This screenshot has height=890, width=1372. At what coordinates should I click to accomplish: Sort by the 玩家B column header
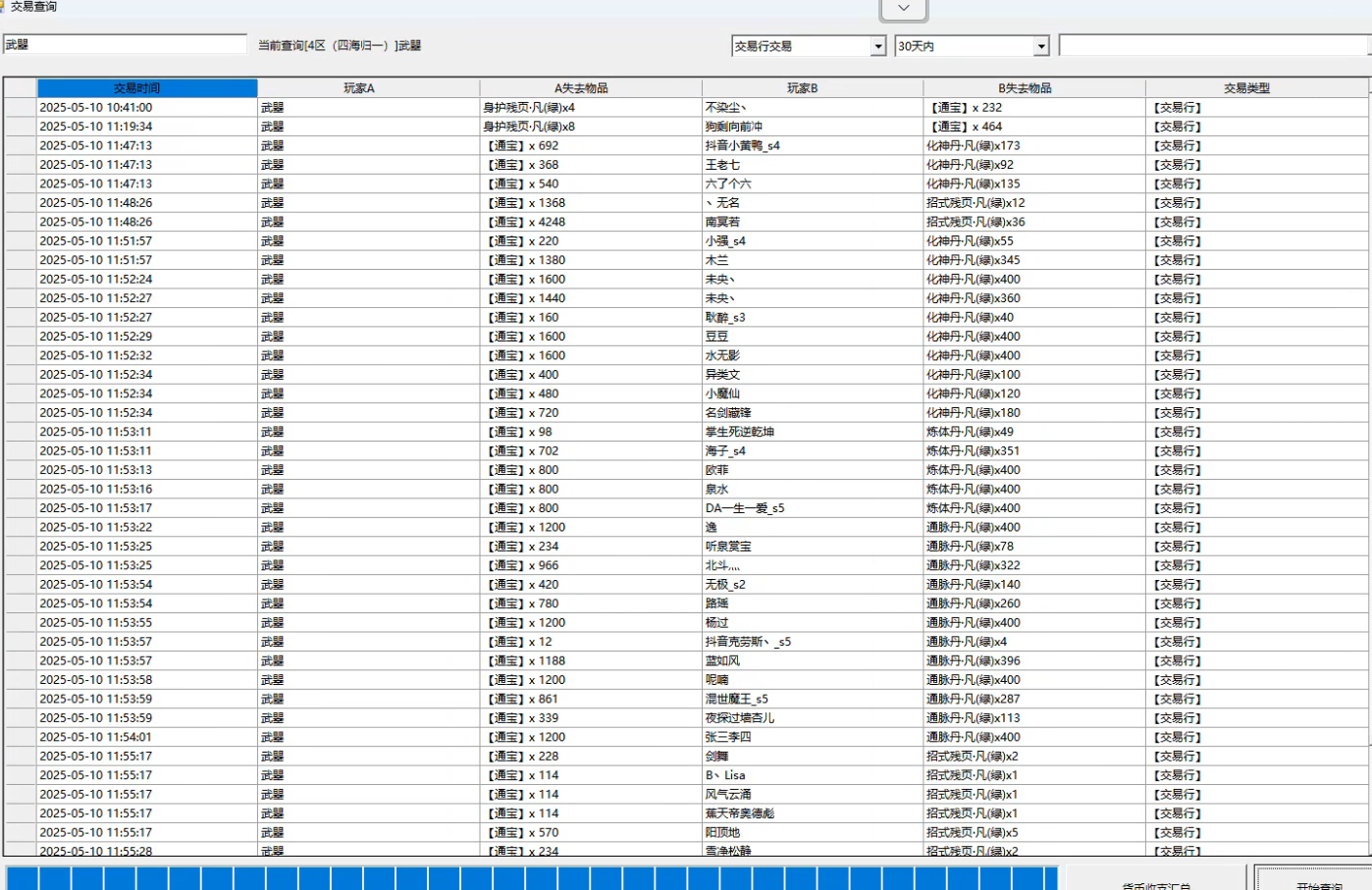[813, 88]
